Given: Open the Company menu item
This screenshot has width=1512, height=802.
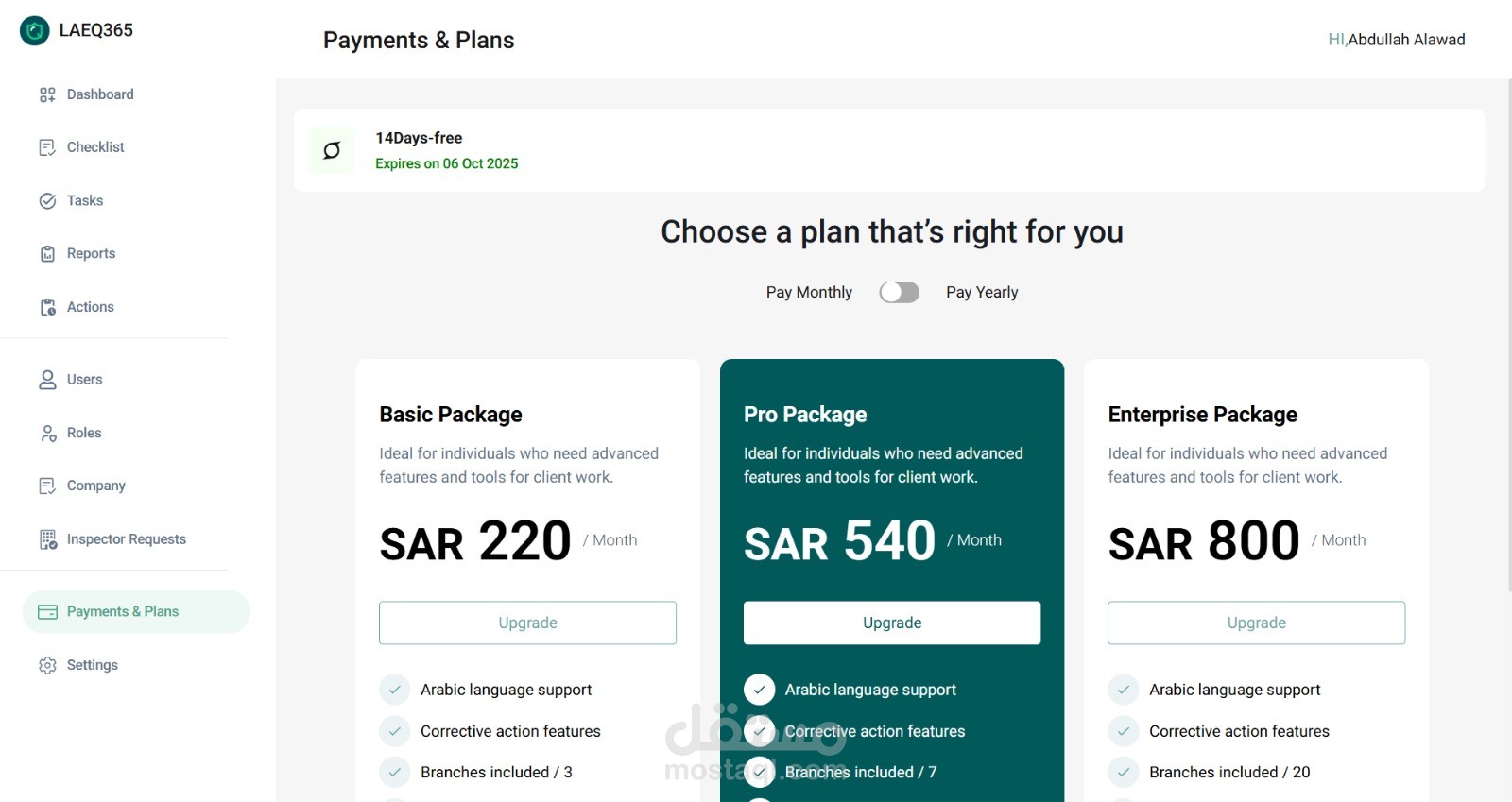Looking at the screenshot, I should click(x=95, y=486).
